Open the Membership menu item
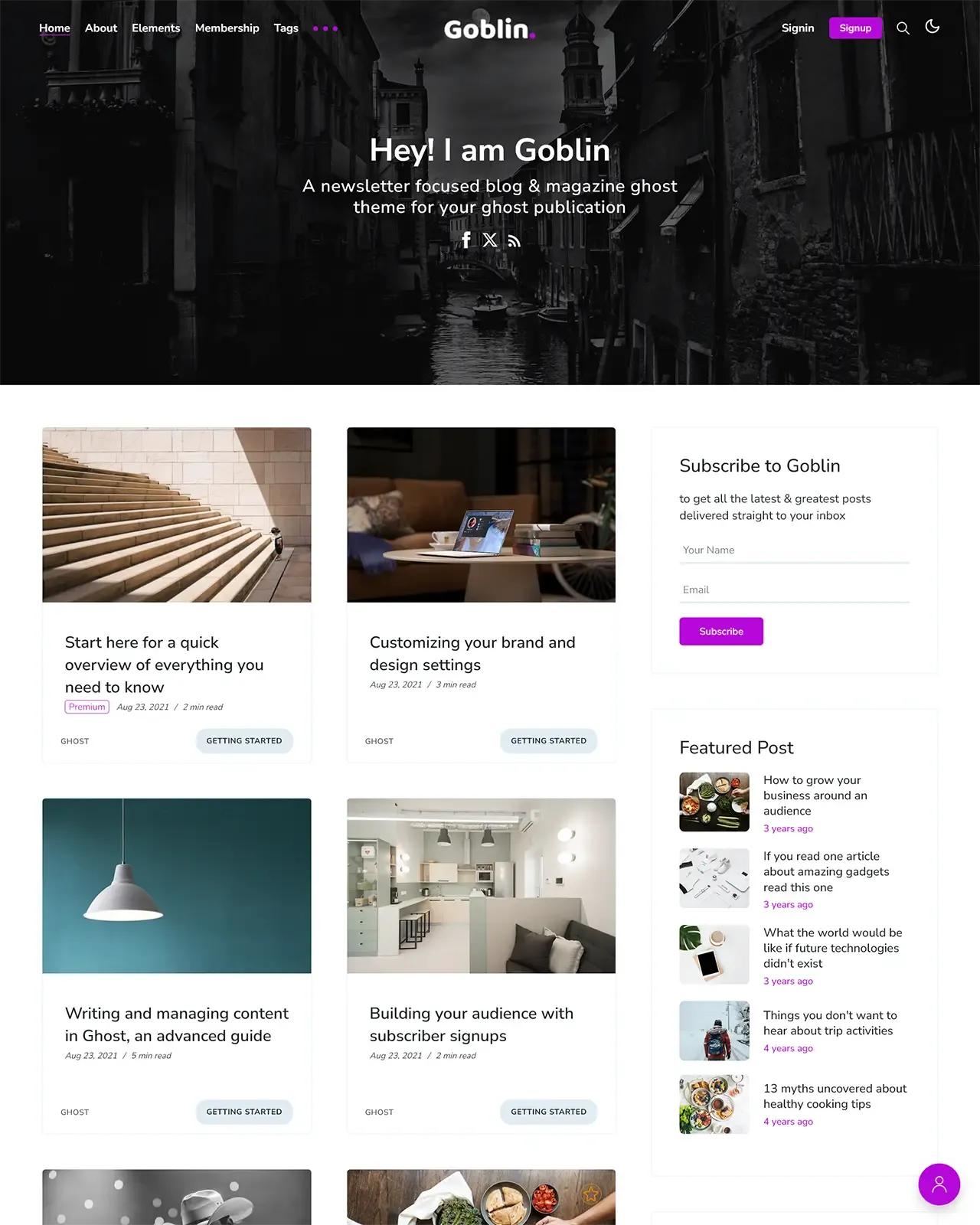 click(227, 28)
